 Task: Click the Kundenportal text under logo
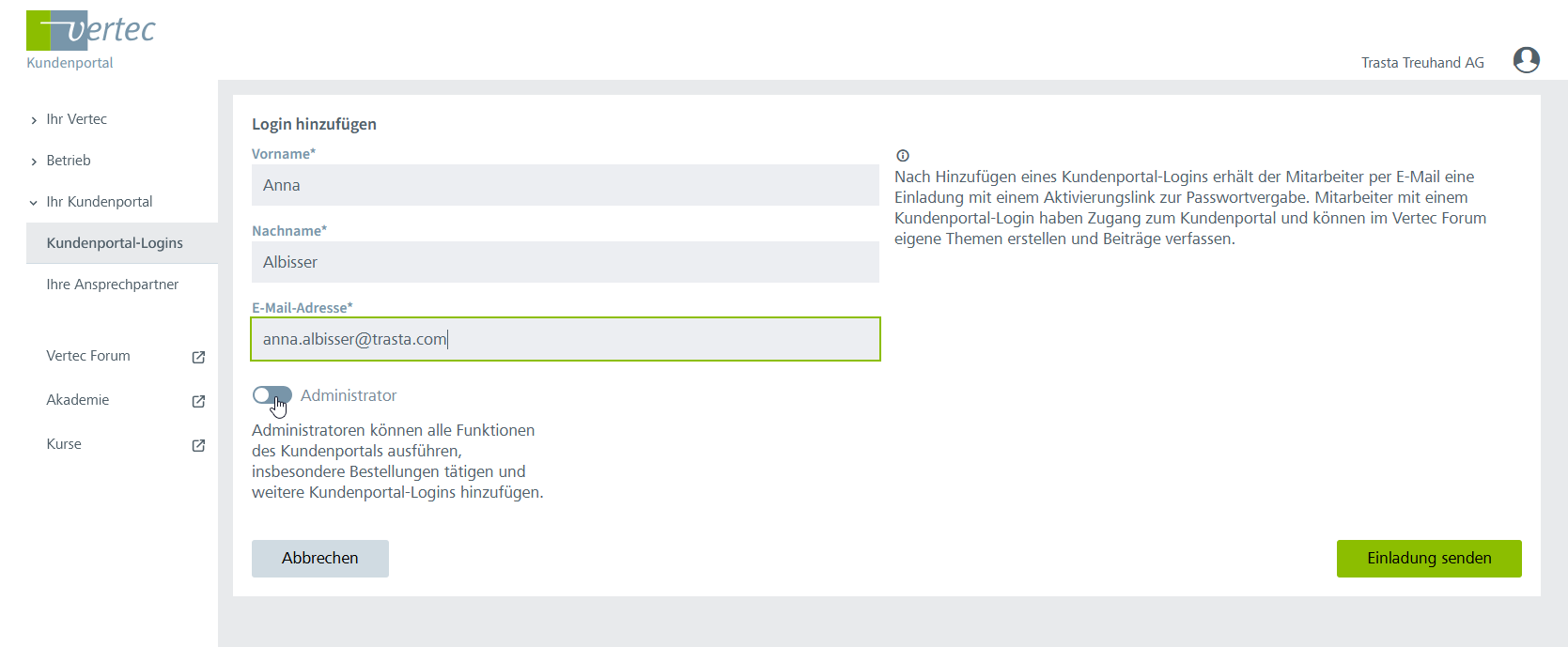tap(70, 63)
